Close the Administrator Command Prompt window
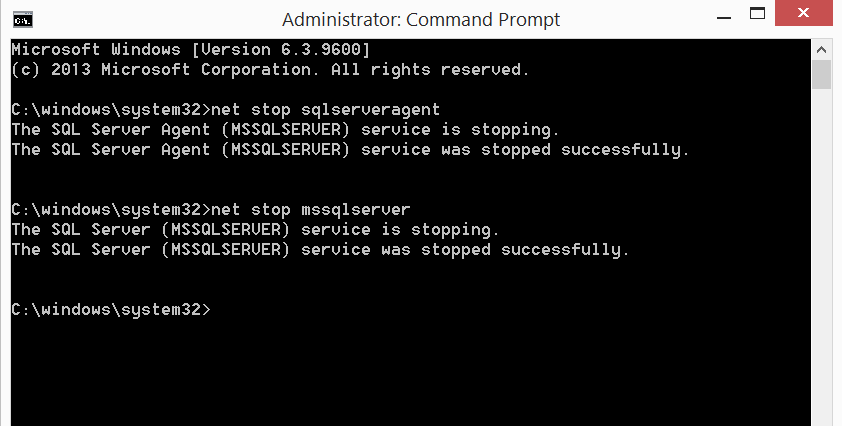This screenshot has width=842, height=426. [803, 13]
